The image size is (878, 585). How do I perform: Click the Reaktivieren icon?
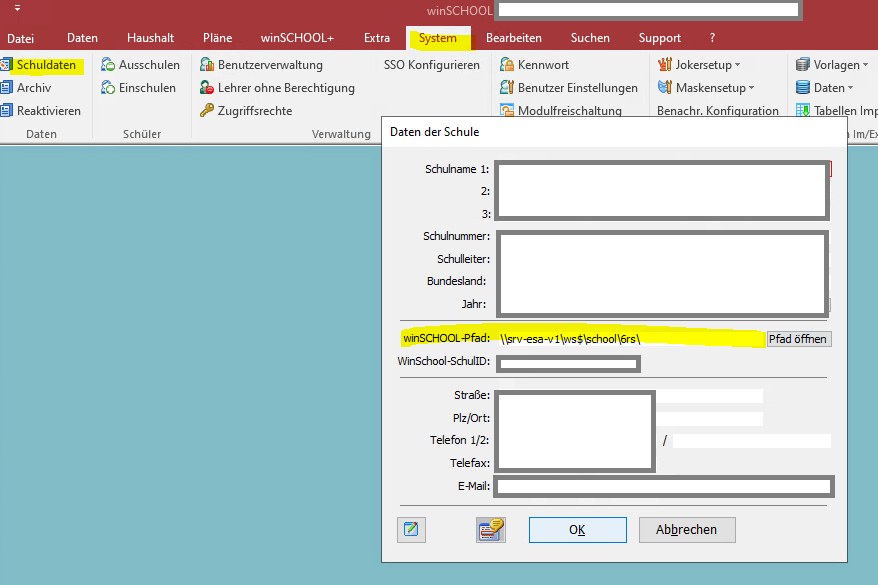point(6,110)
